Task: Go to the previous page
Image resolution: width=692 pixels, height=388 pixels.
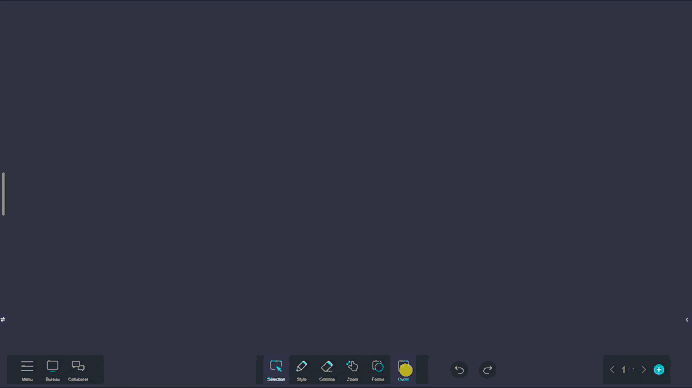Action: point(612,369)
